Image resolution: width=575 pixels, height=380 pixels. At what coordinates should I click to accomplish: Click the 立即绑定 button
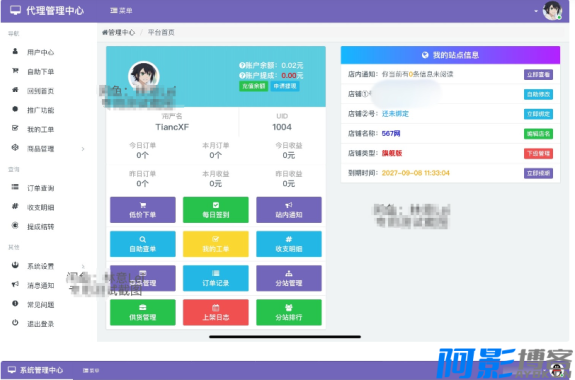538,114
